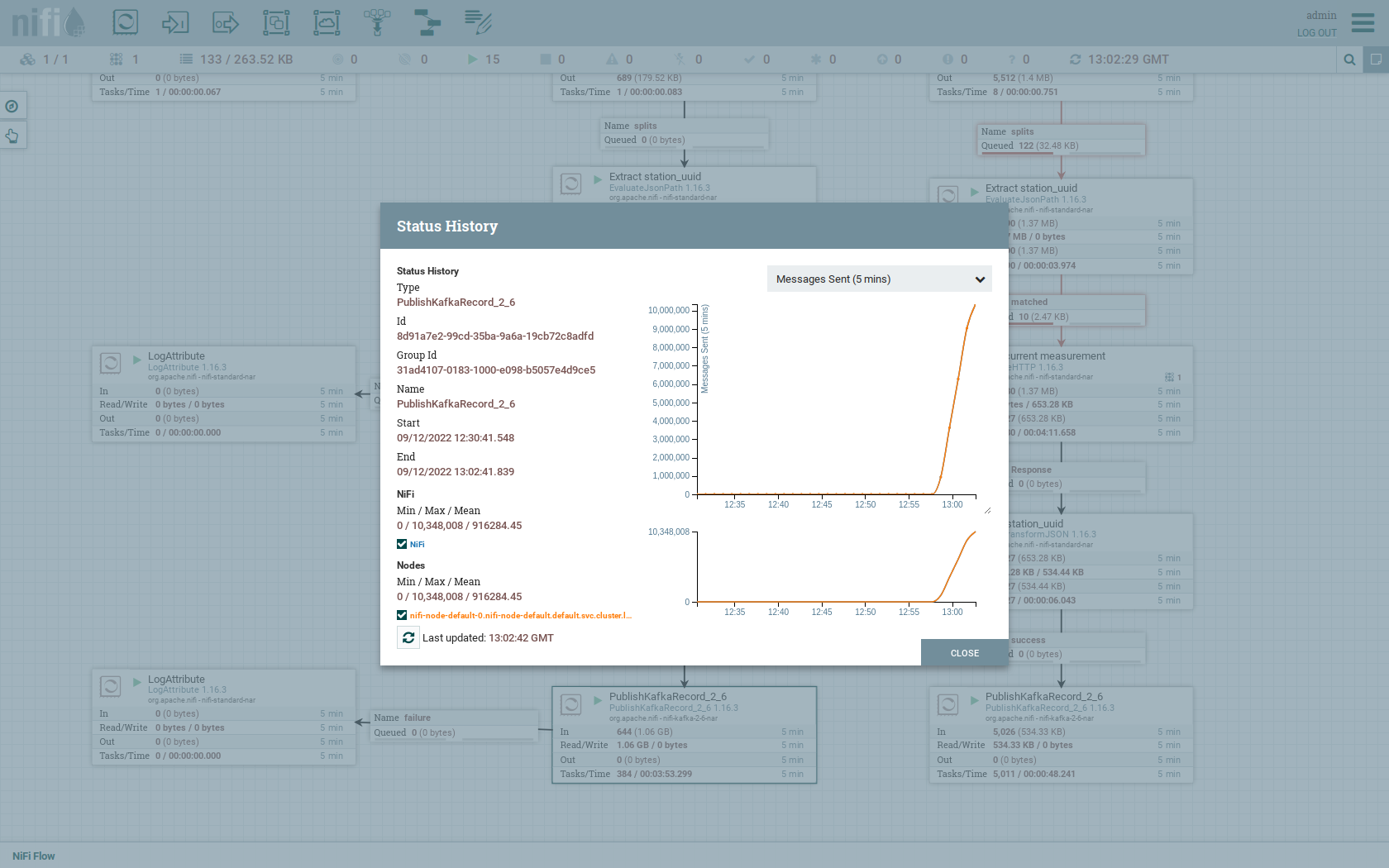
Task: Click the Template toolbar icon
Action: pos(427,22)
